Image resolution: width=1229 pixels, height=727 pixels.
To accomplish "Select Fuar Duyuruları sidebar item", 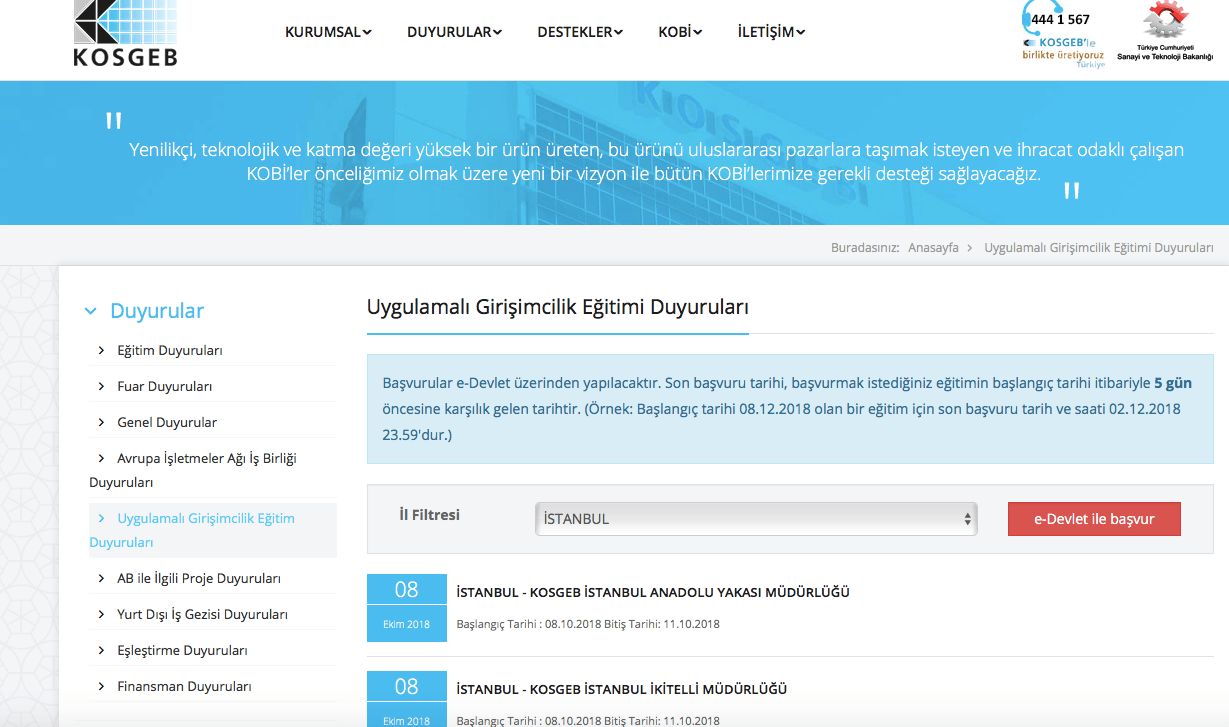I will tap(165, 386).
